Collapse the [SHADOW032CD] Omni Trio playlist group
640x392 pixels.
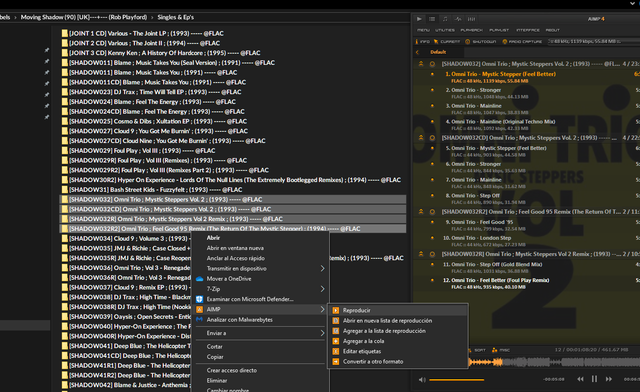421,138
